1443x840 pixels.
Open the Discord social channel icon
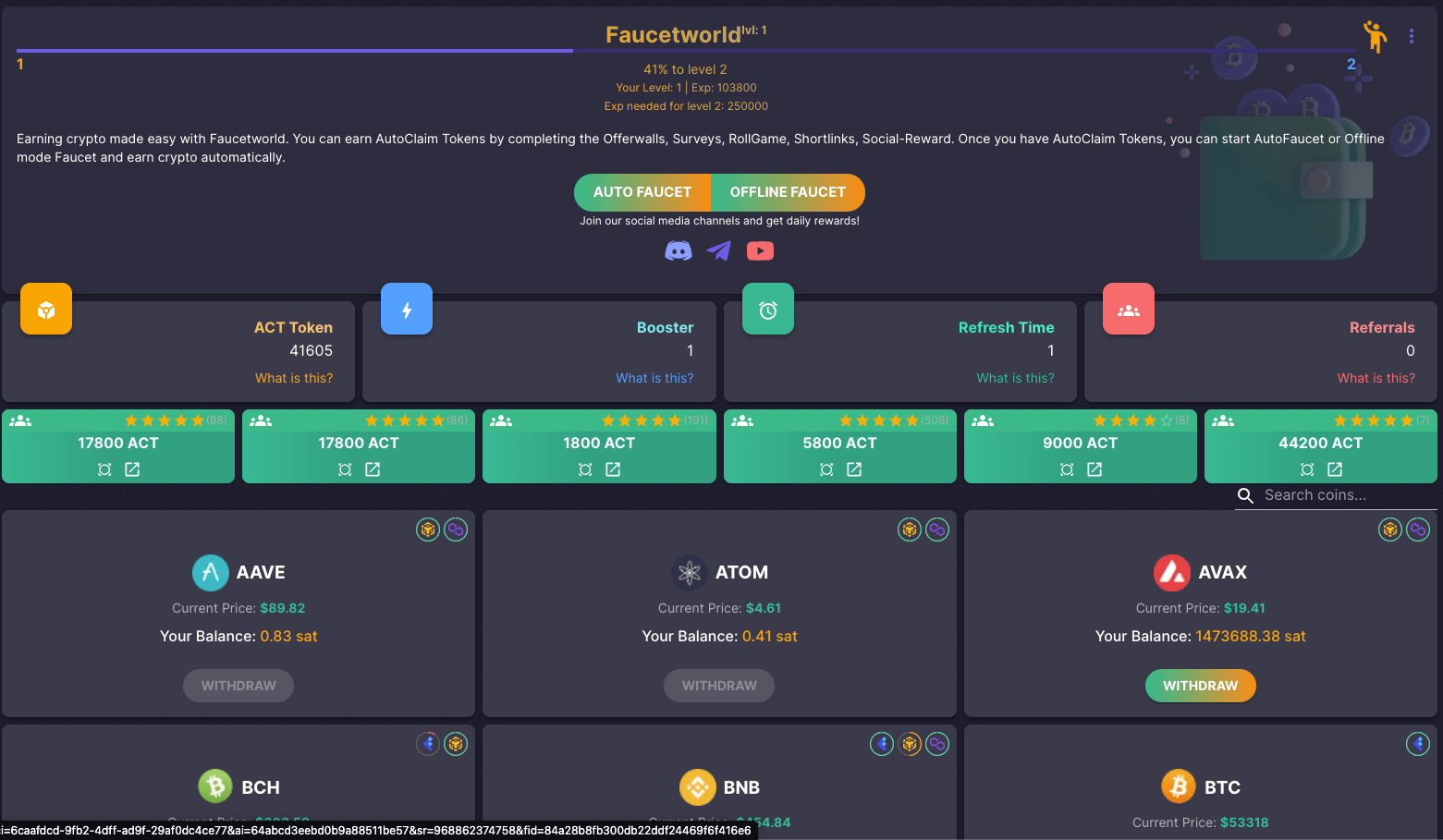[678, 251]
